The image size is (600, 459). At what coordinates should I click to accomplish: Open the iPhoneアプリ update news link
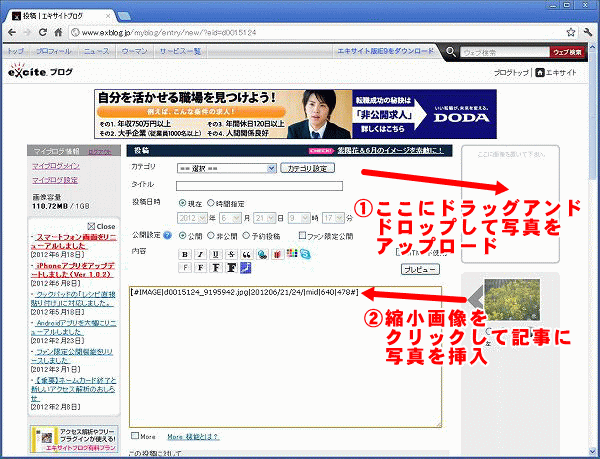pos(73,270)
